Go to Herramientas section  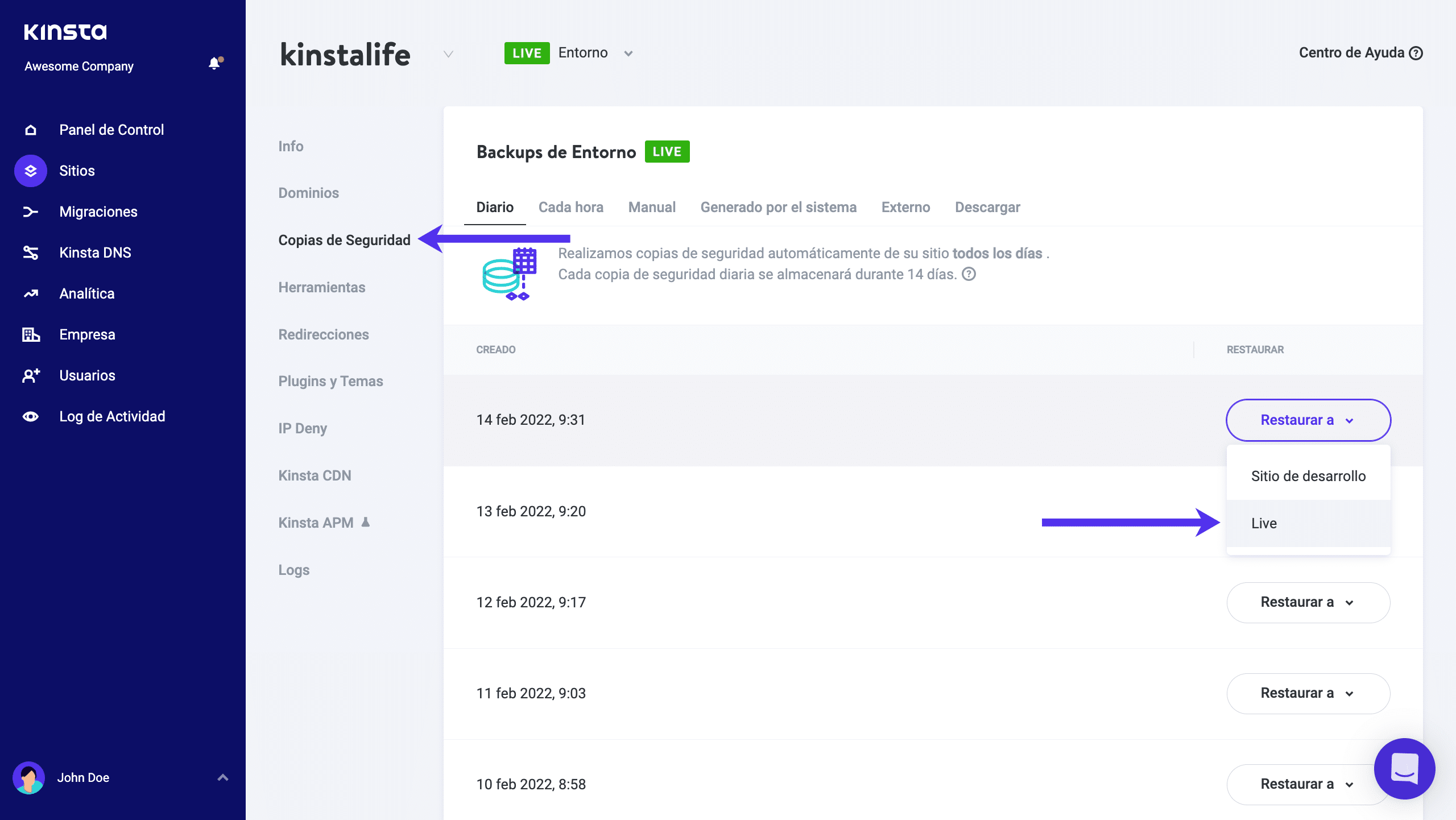[321, 287]
